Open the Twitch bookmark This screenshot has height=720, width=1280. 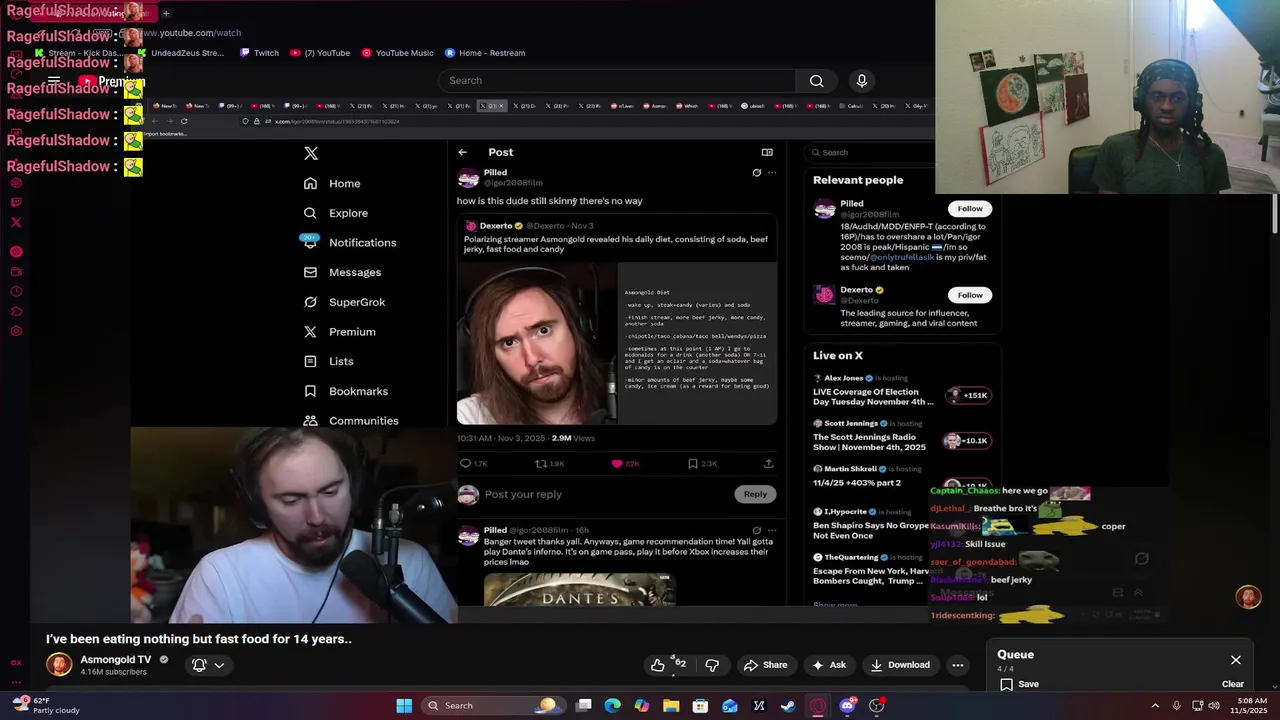click(x=259, y=53)
